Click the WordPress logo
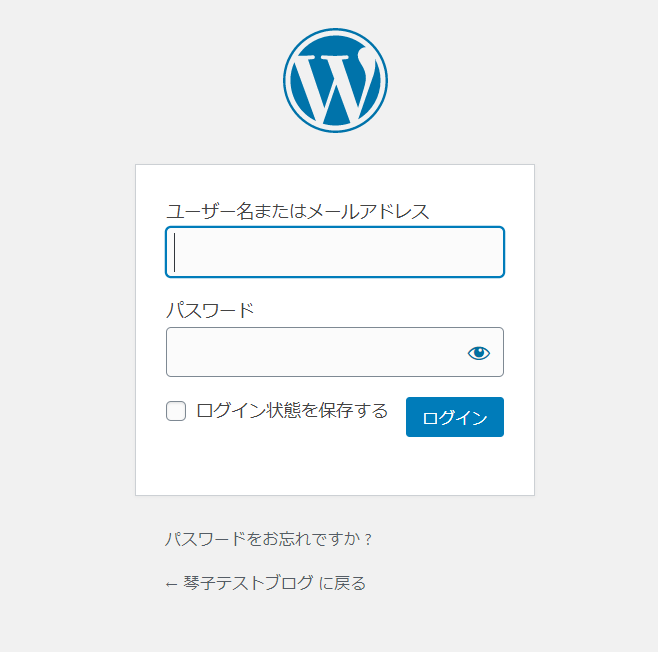This screenshot has height=652, width=658. point(335,81)
